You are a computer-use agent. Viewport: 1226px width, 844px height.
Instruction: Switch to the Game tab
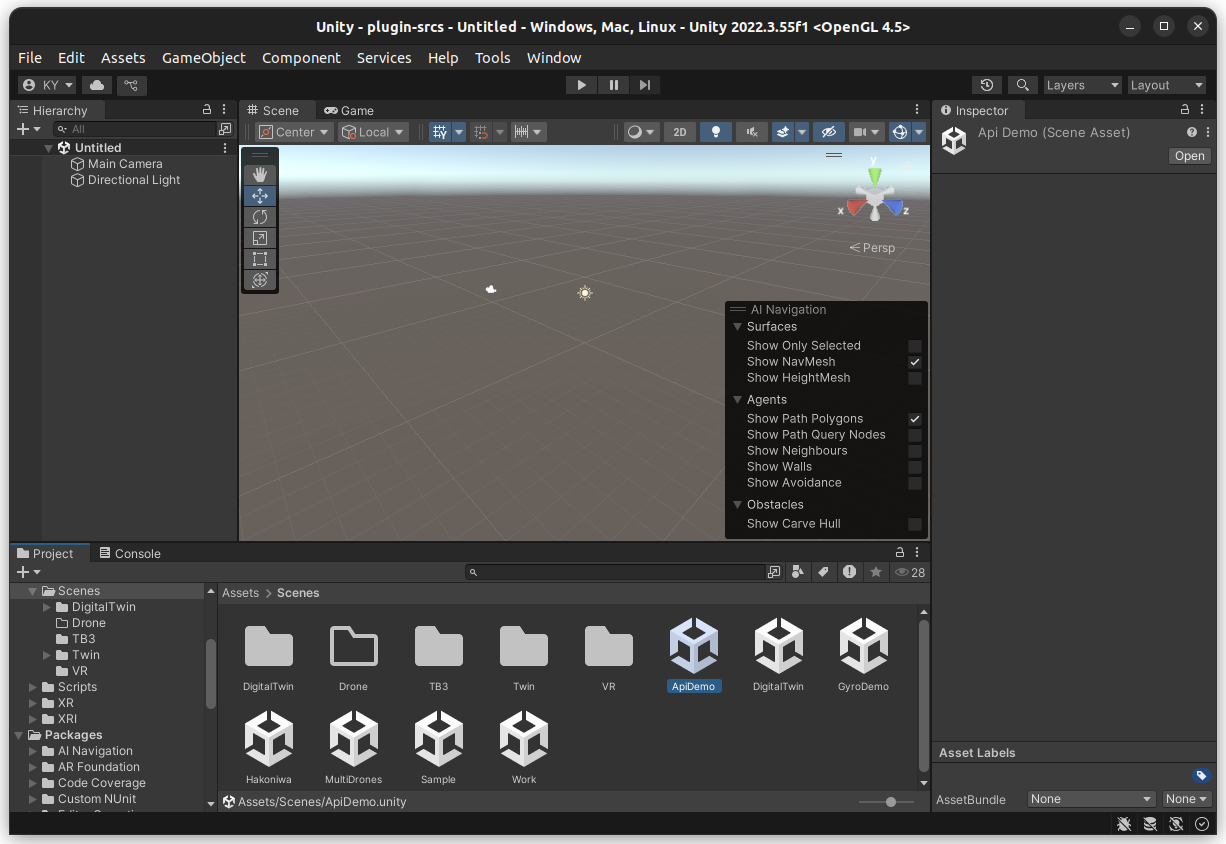[x=349, y=110]
